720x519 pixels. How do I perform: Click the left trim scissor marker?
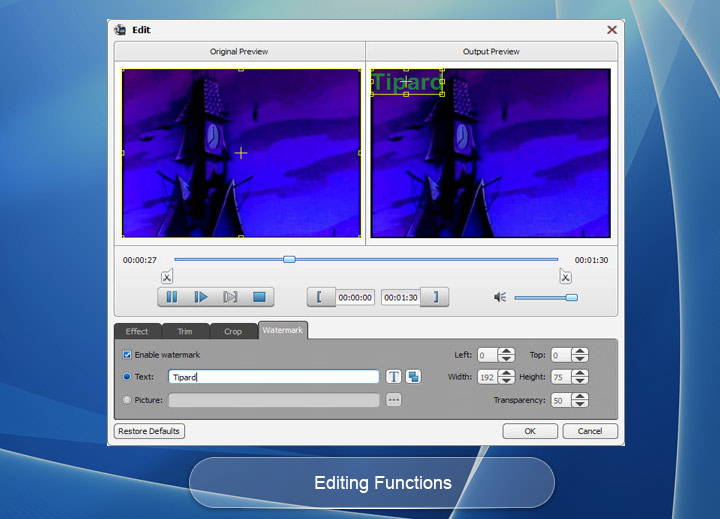tap(167, 276)
